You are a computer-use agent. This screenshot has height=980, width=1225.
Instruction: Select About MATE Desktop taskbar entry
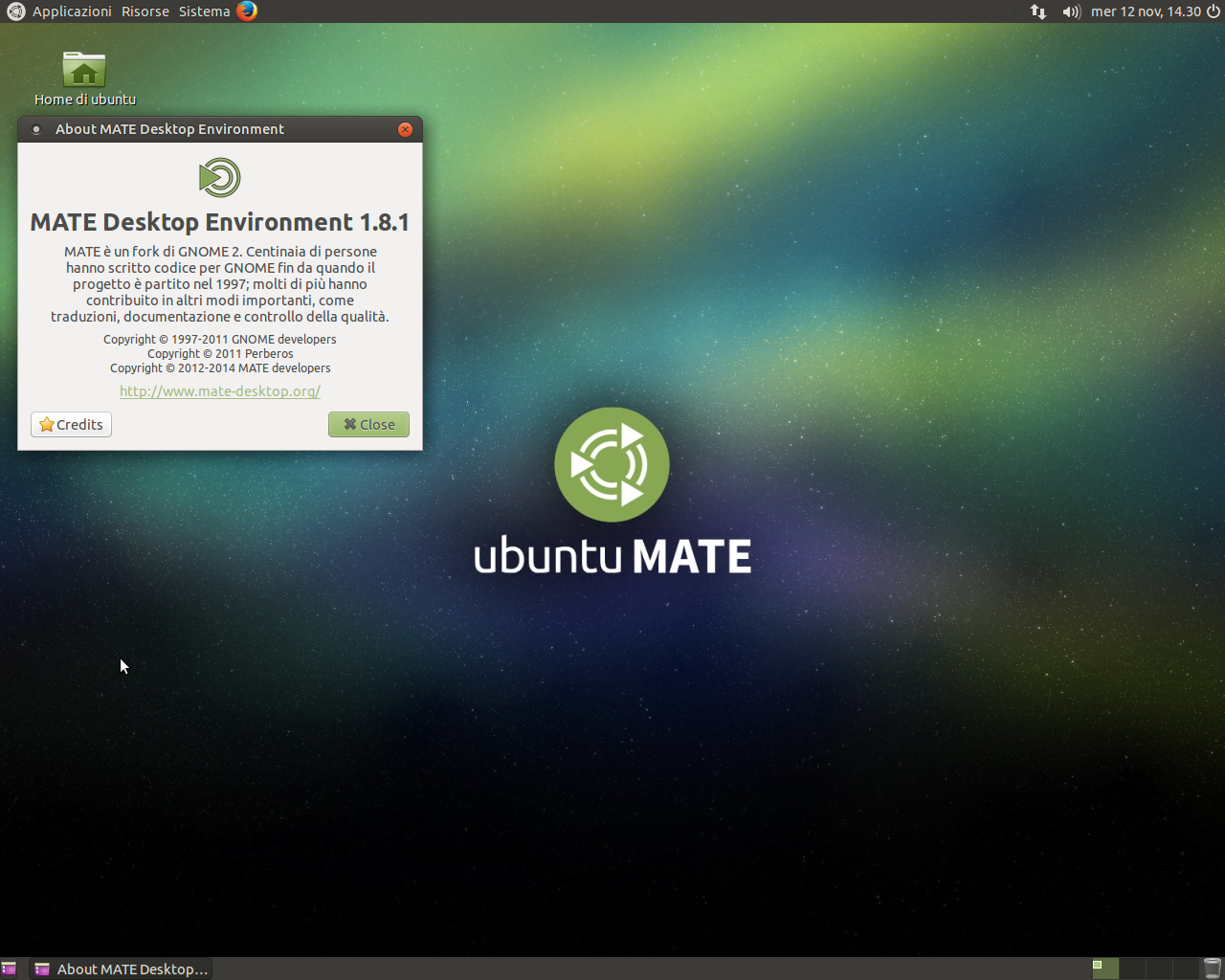[121, 969]
